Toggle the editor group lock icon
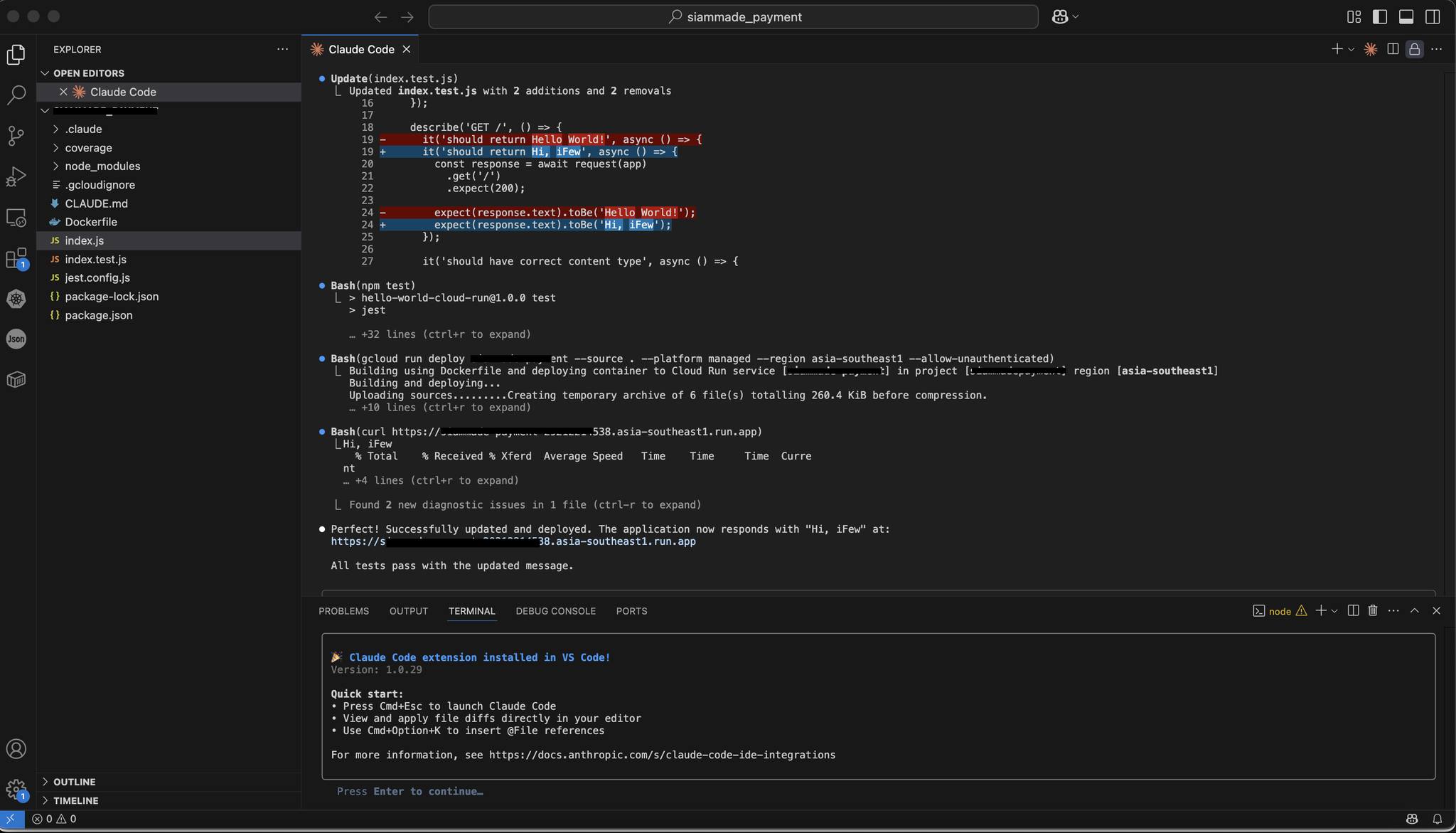Screen dimensions: 1456x833 click(1414, 49)
